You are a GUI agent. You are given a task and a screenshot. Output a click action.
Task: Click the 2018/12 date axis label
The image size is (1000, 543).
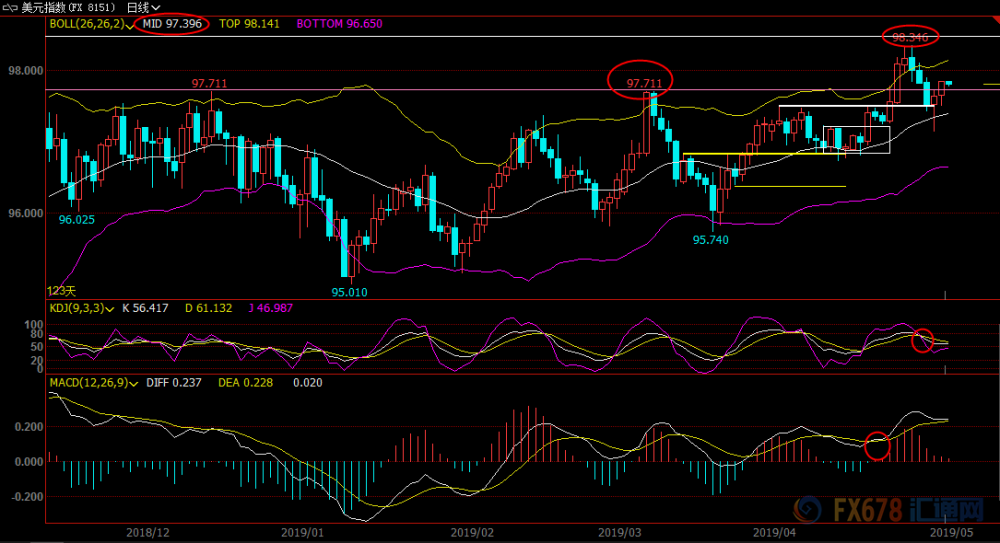148,532
